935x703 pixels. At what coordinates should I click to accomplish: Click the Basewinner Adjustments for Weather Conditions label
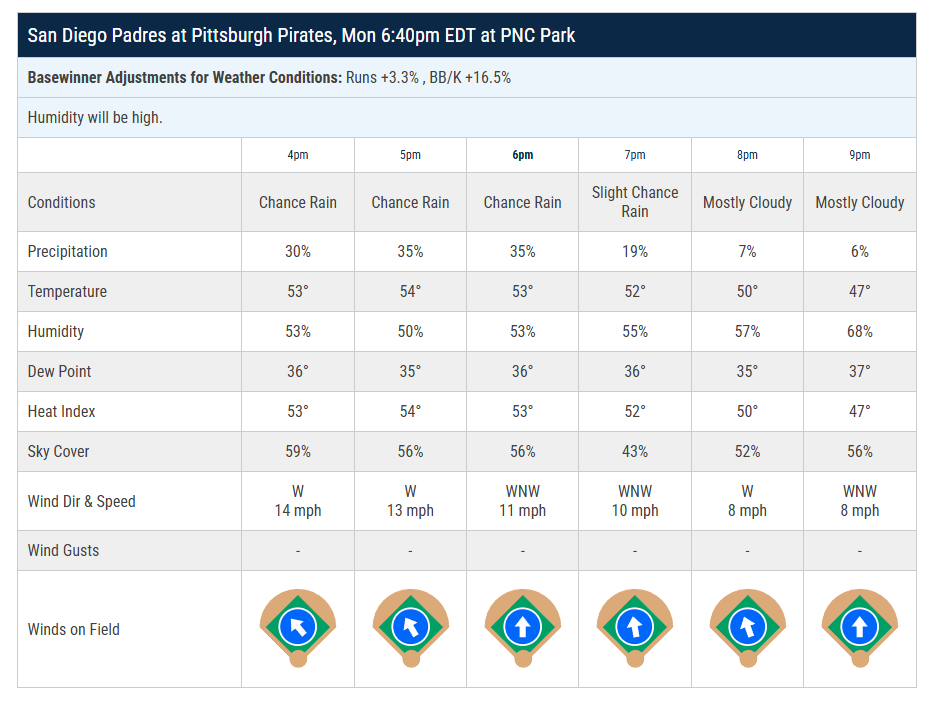(184, 77)
